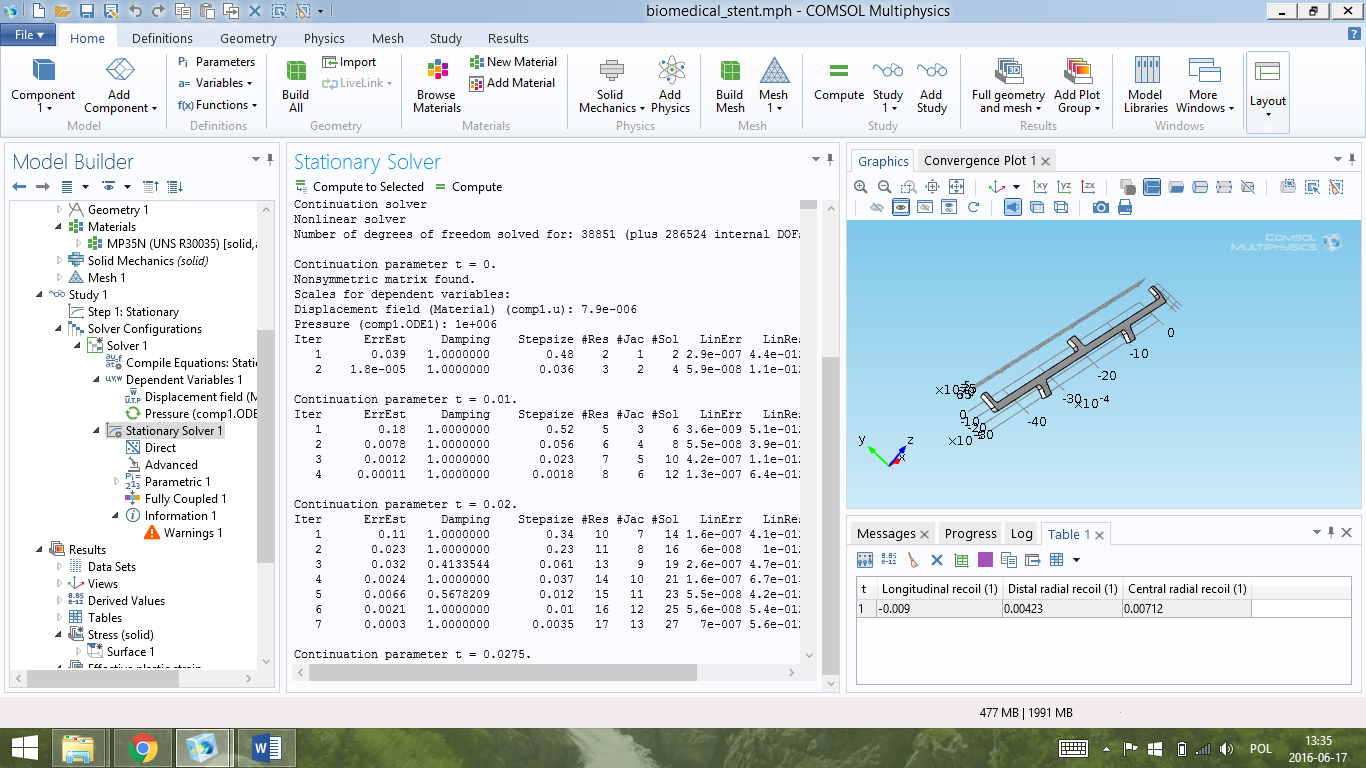
Task: Collapse the Study 1 tree node
Action: coord(40,295)
